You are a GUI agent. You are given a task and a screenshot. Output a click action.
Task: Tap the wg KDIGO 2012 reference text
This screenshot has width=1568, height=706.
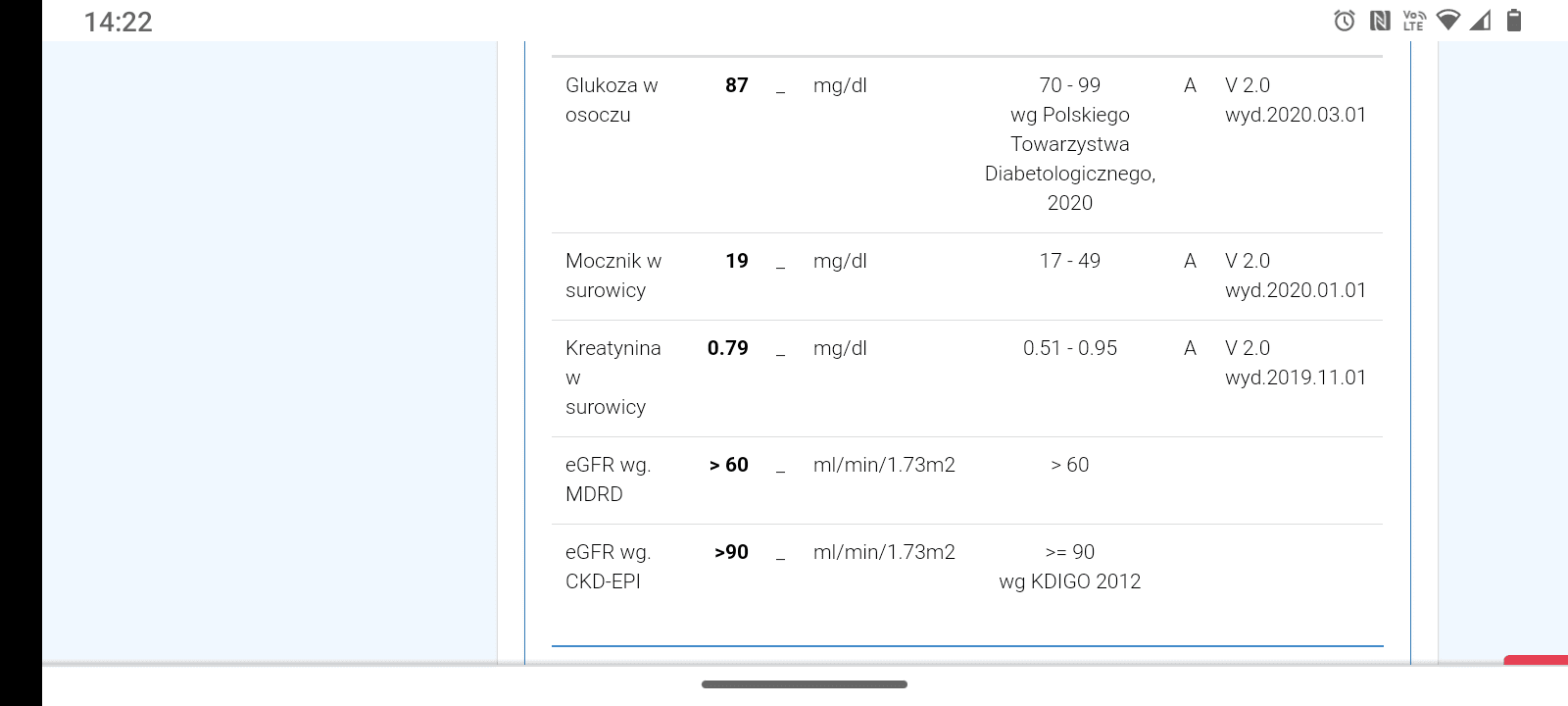tap(1070, 581)
